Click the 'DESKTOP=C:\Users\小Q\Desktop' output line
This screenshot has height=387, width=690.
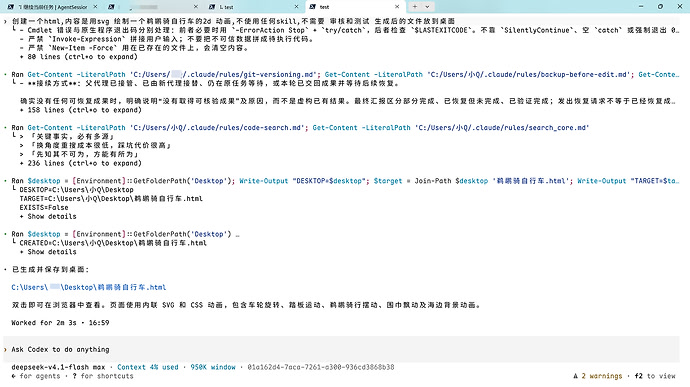pyautogui.click(x=77, y=190)
